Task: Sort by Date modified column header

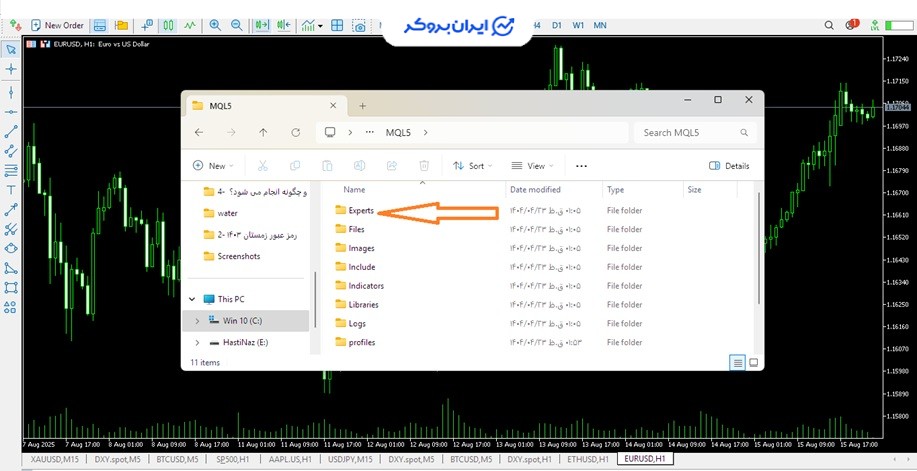Action: coord(535,190)
